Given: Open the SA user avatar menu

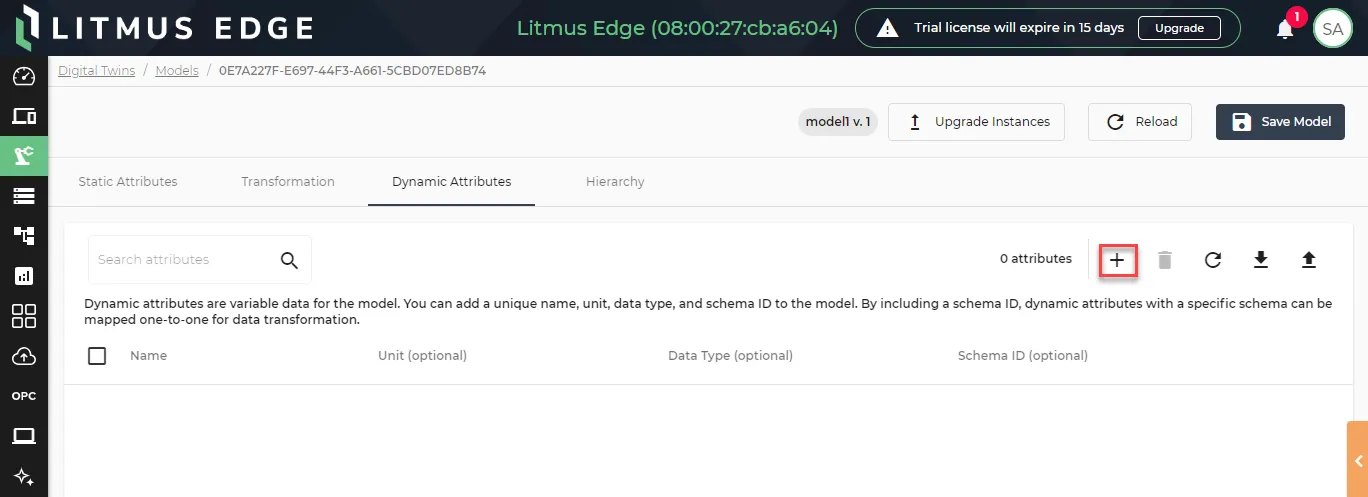Looking at the screenshot, I should point(1333,29).
